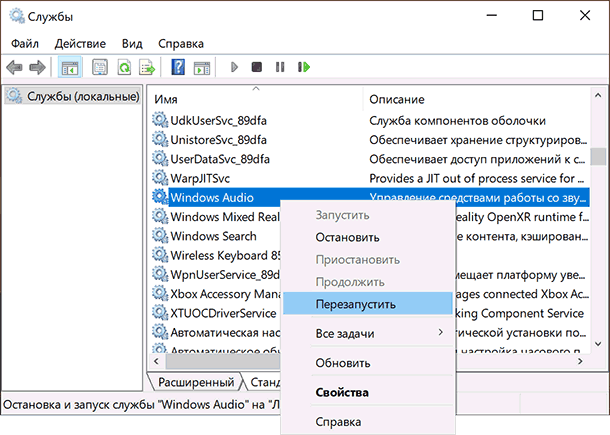This screenshot has height=435, width=610.
Task: Select the WarpJITSvc service row
Action: 370,178
